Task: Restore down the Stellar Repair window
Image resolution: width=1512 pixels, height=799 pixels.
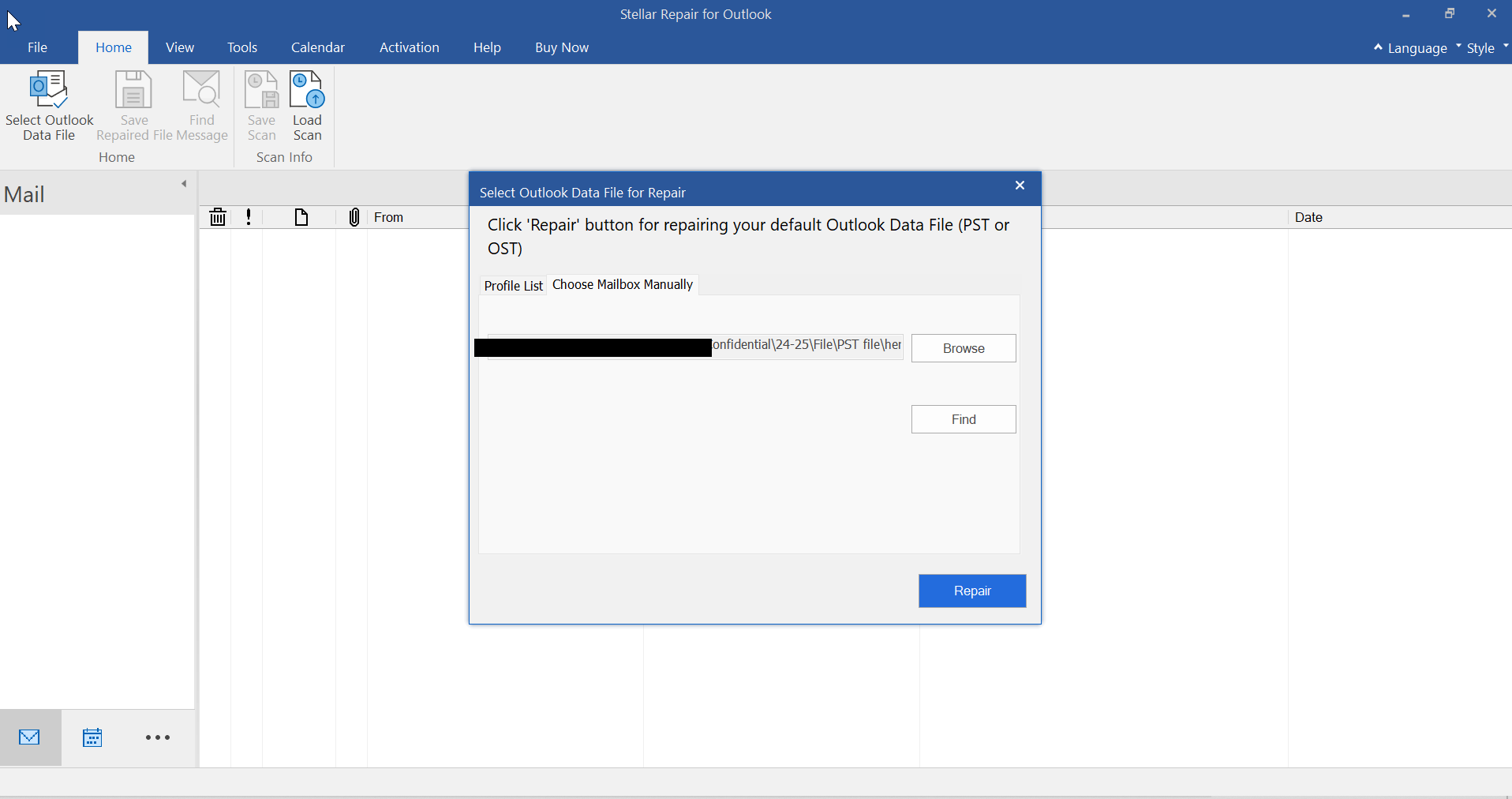Action: 1450,14
